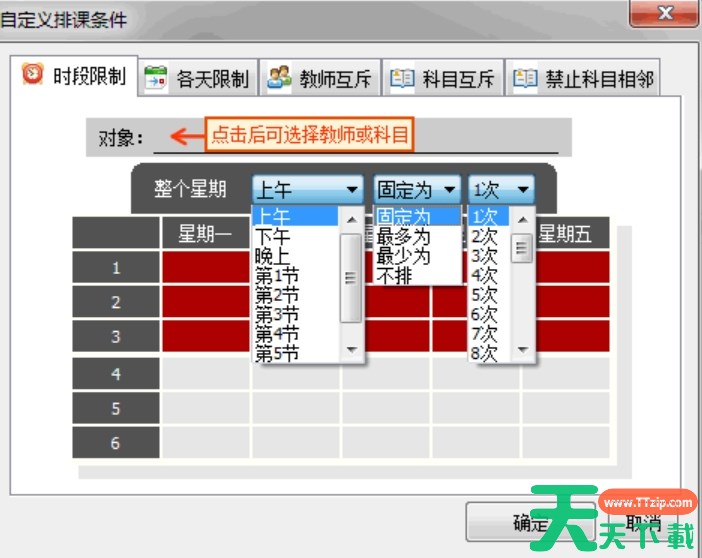The width and height of the screenshot is (702, 558).
Task: Select 第2节 in the period list
Action: click(295, 295)
